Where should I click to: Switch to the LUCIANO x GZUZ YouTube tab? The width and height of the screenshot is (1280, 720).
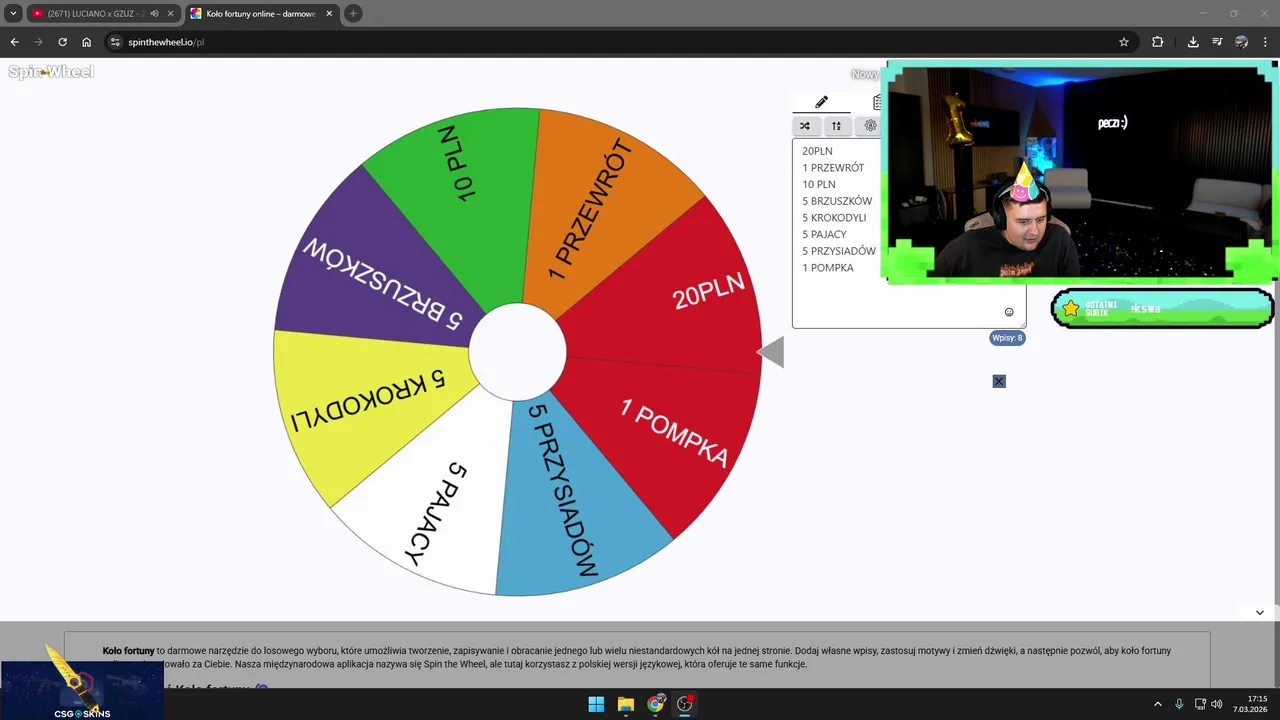click(x=88, y=14)
